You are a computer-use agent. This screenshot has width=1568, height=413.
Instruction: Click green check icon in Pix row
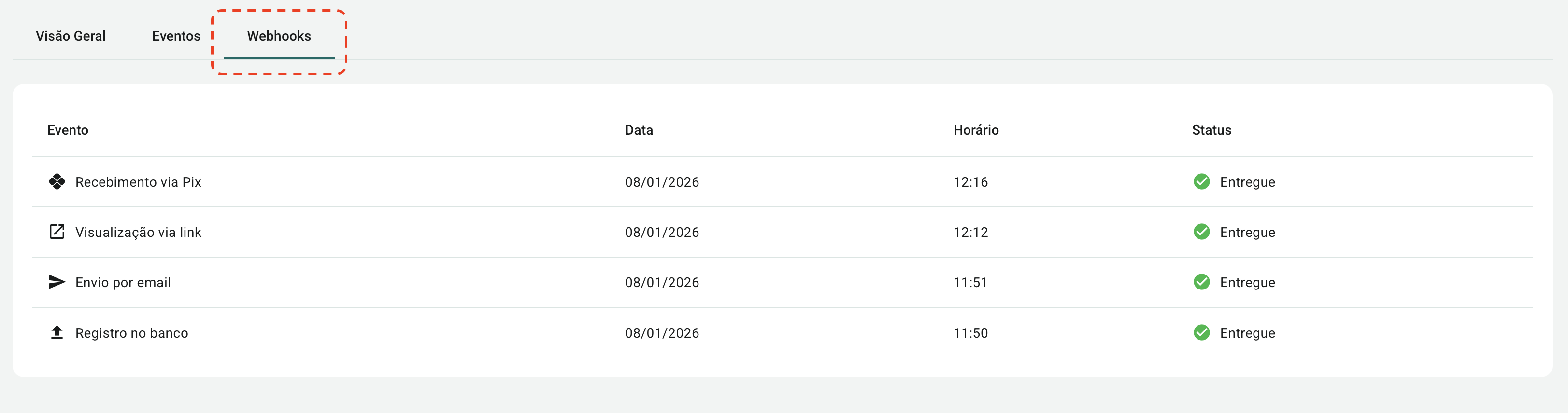coord(1201,182)
